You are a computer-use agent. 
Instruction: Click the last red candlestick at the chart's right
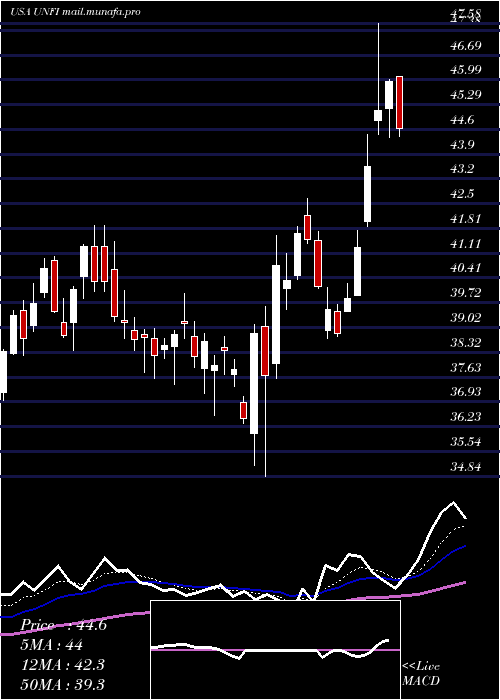(400, 106)
